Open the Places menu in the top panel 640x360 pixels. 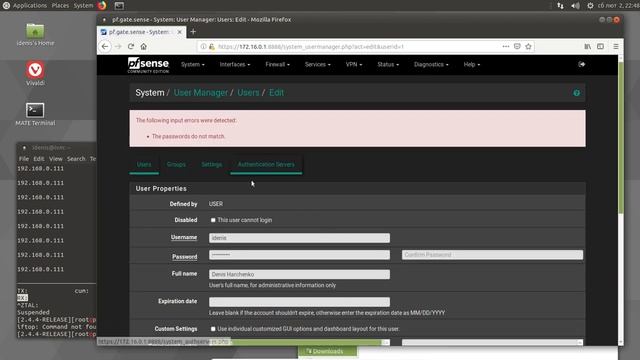tap(60, 6)
